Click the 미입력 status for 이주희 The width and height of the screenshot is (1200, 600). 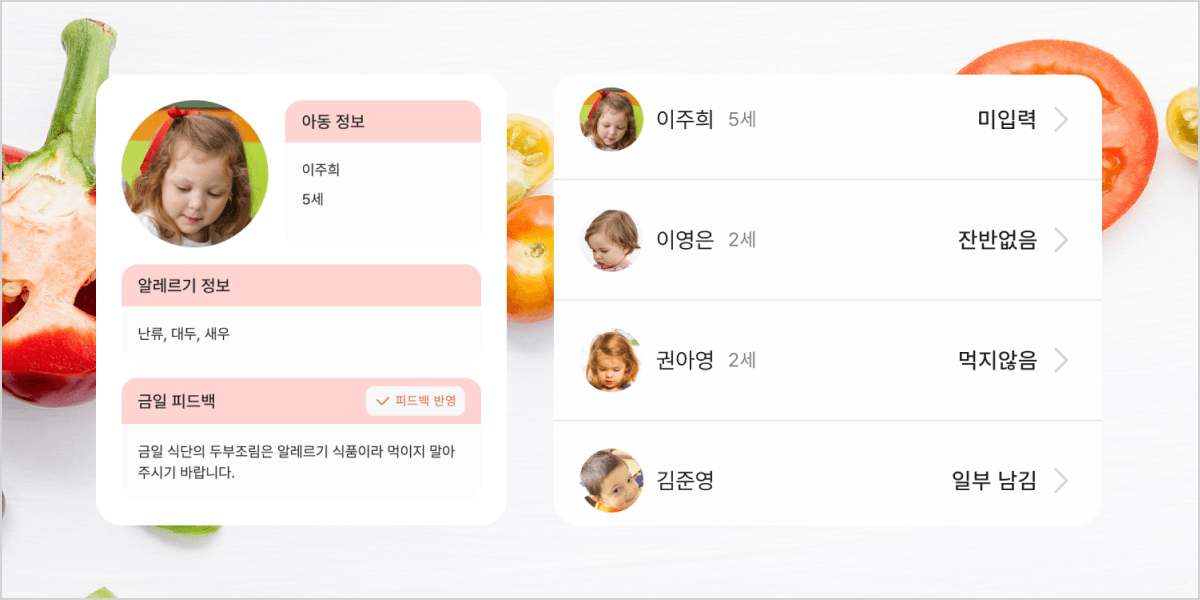pos(1007,120)
